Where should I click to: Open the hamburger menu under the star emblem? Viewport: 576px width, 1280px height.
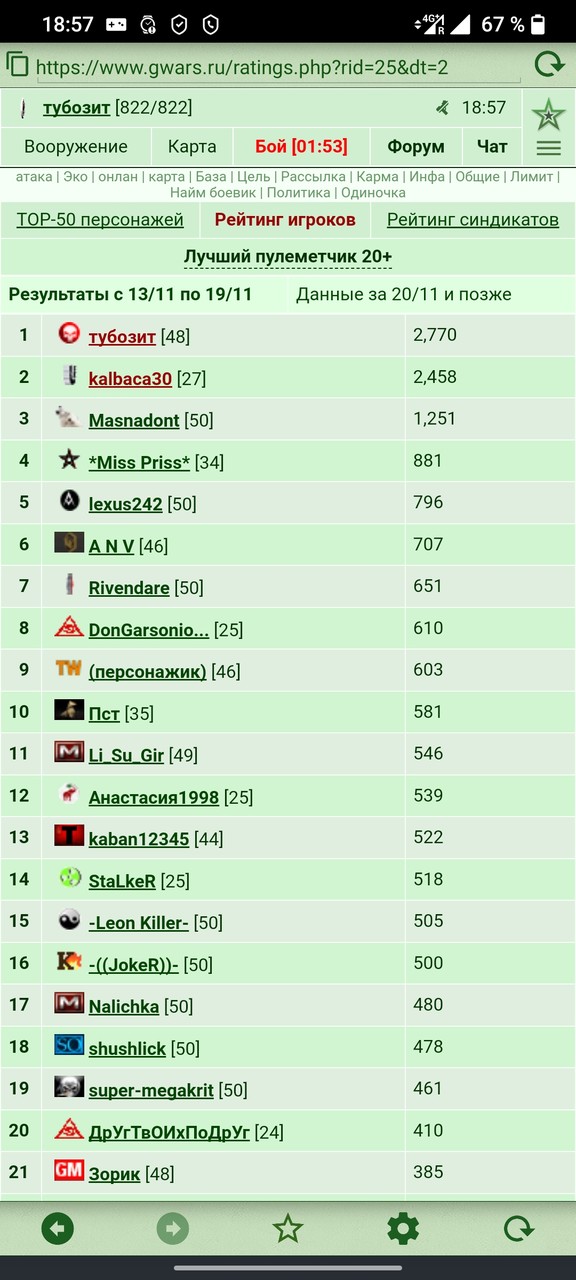pos(548,148)
